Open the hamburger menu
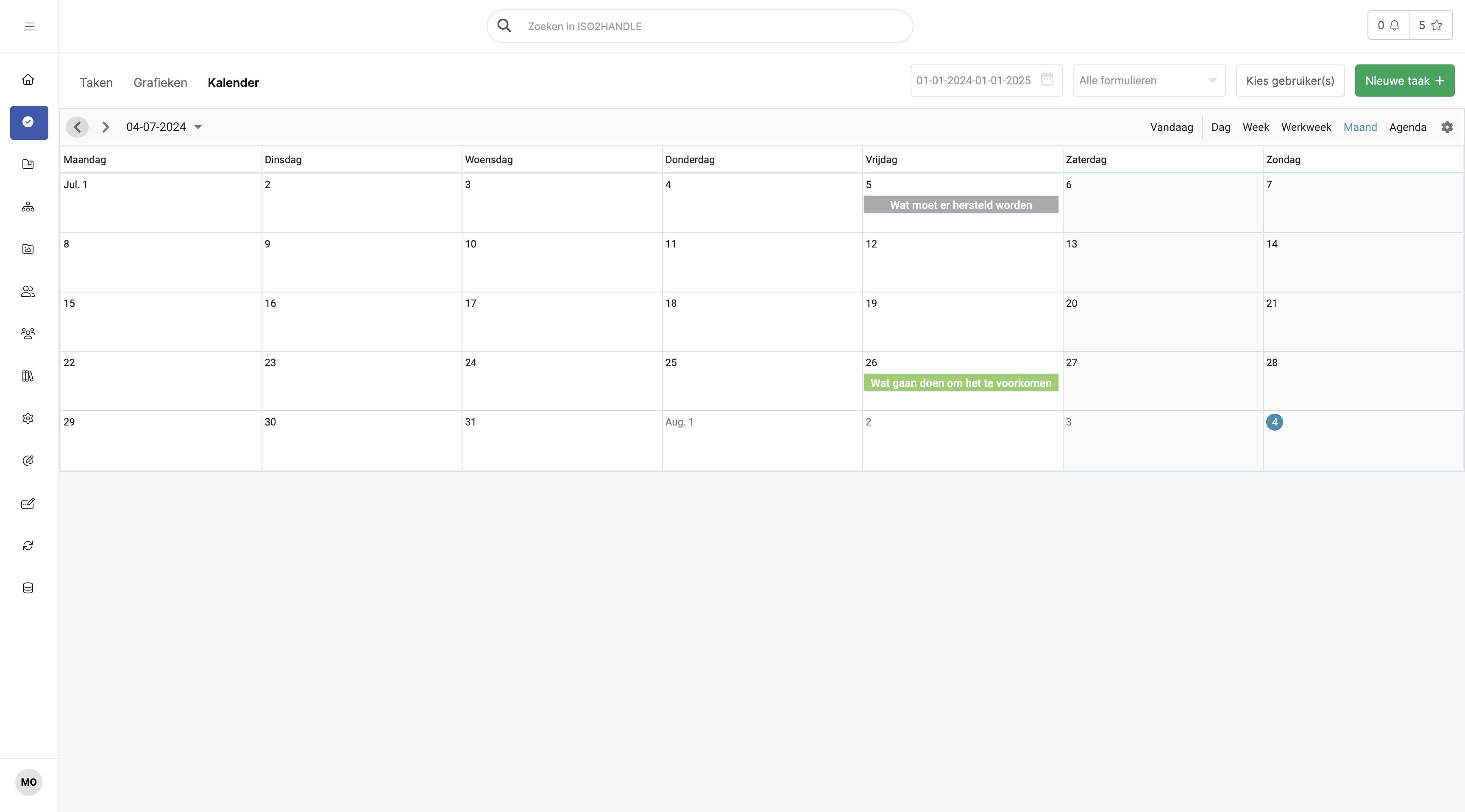This screenshot has width=1465, height=812. click(x=30, y=26)
